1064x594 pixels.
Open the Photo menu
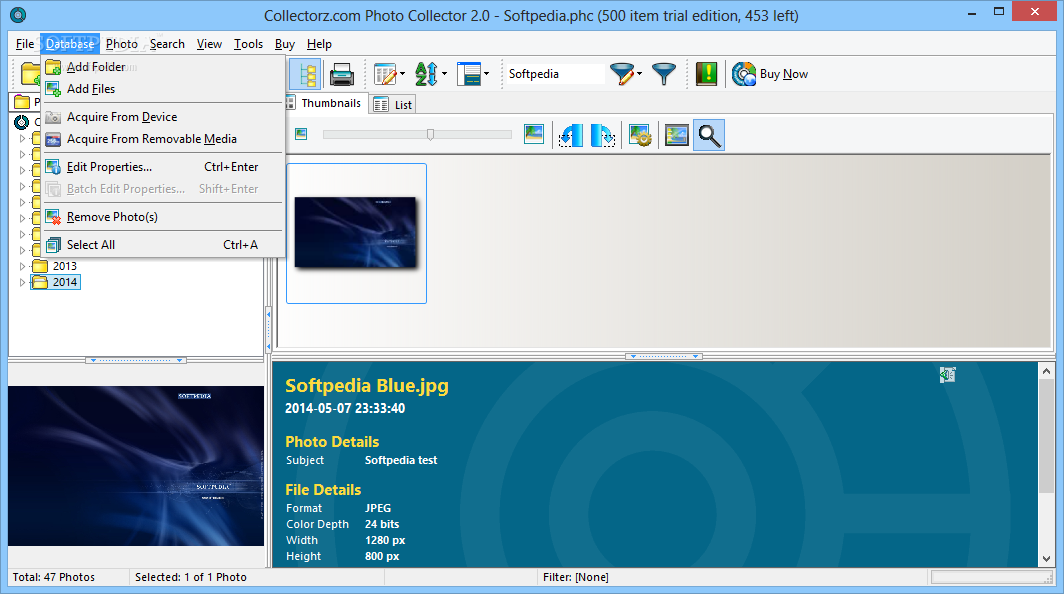pos(122,44)
